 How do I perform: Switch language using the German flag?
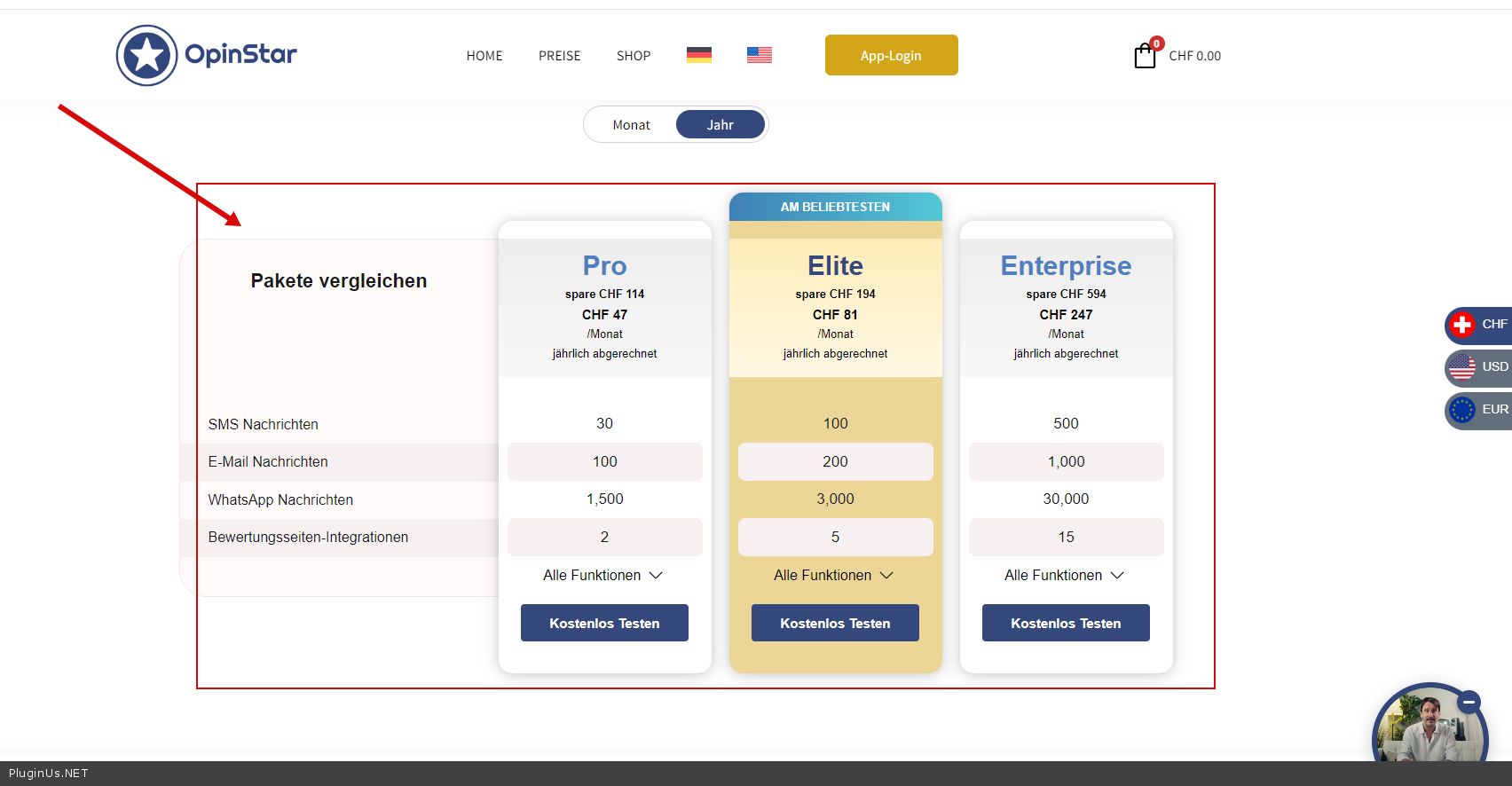(698, 55)
